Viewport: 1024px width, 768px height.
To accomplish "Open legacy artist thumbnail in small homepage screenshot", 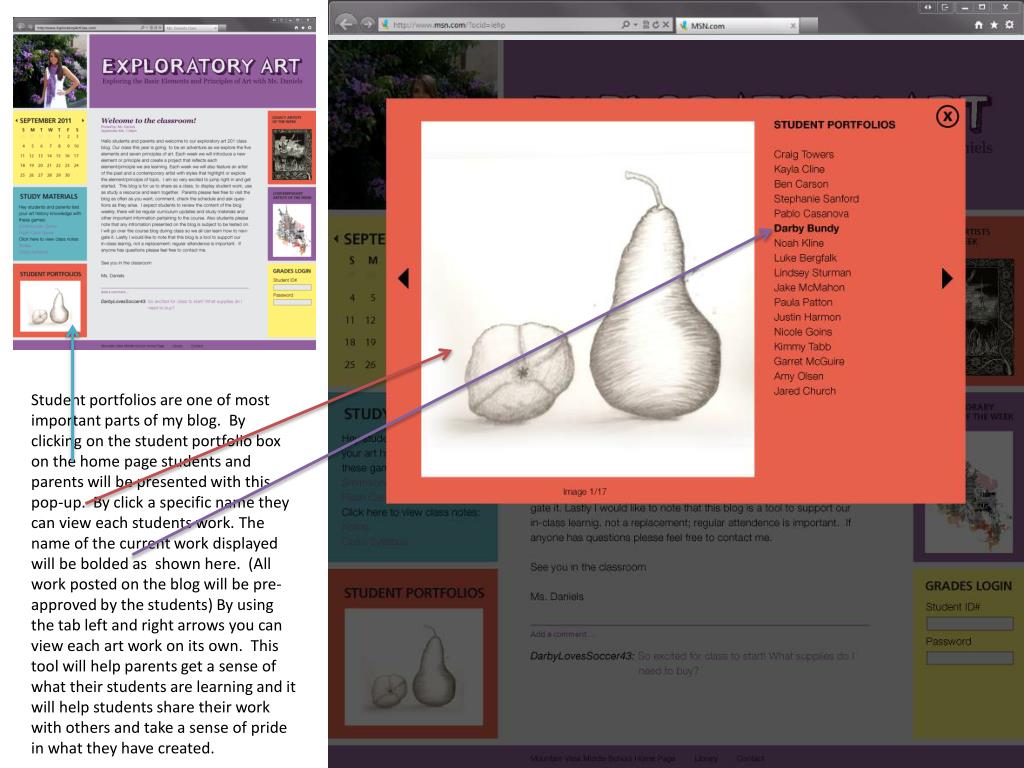I will [x=292, y=155].
